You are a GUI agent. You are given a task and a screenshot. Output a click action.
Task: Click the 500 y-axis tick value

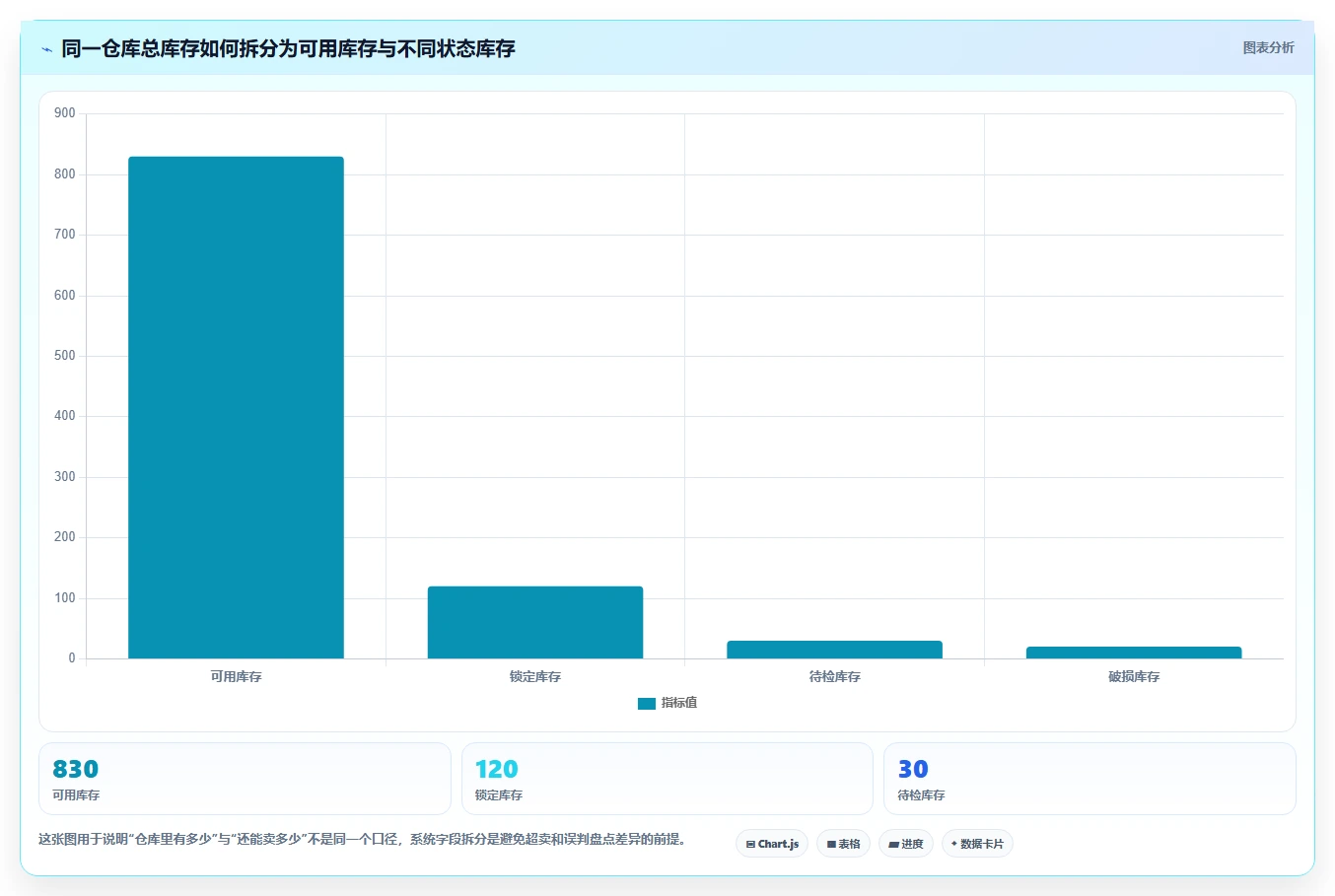tap(65, 356)
